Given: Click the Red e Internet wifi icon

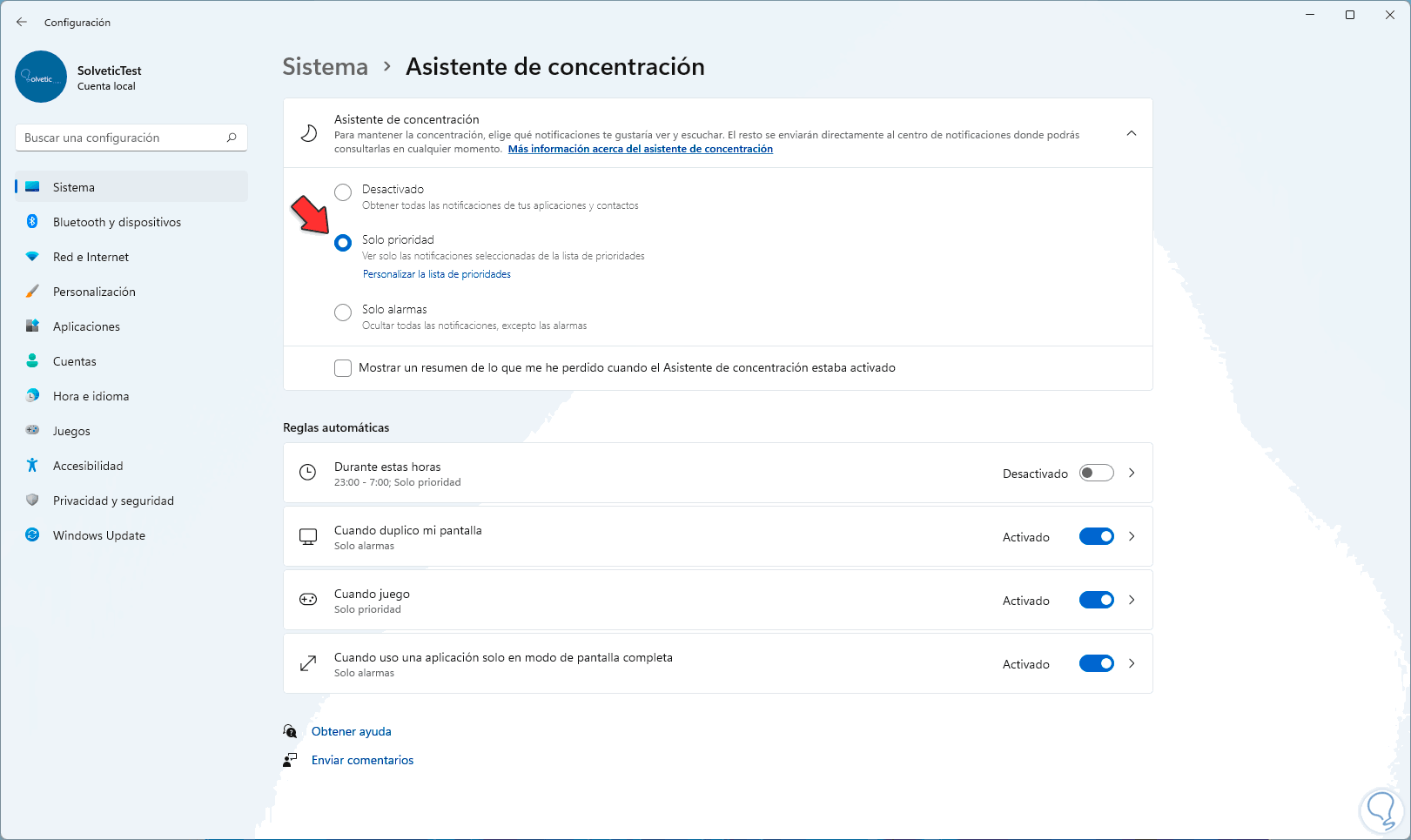Looking at the screenshot, I should click(x=32, y=257).
